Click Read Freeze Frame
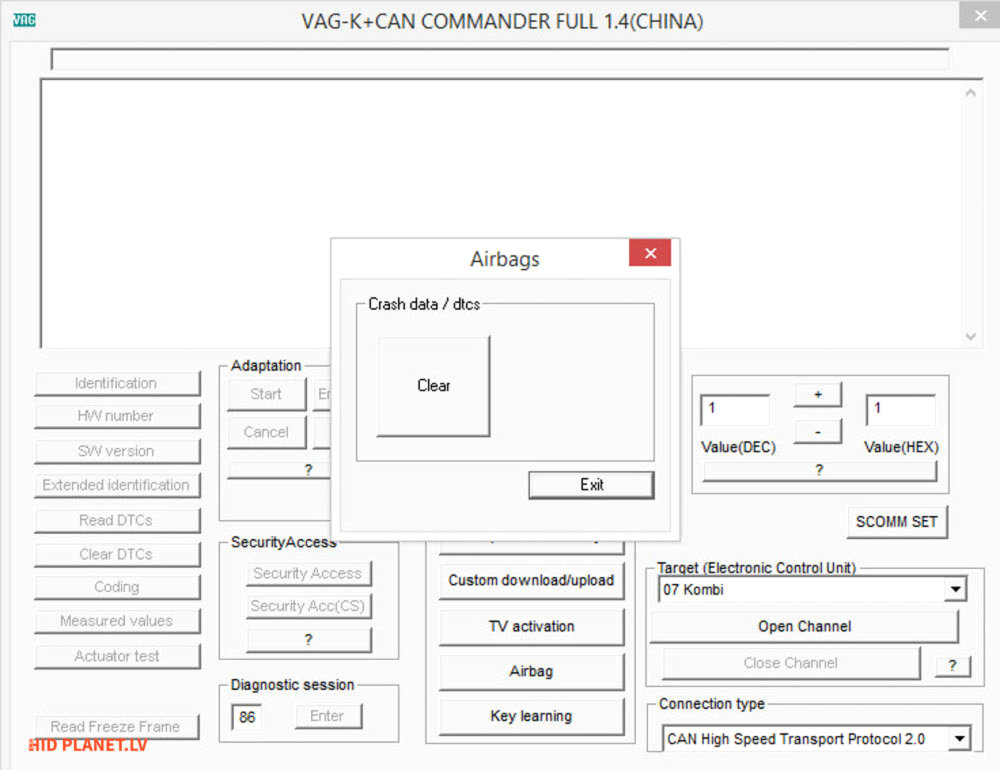 tap(118, 727)
